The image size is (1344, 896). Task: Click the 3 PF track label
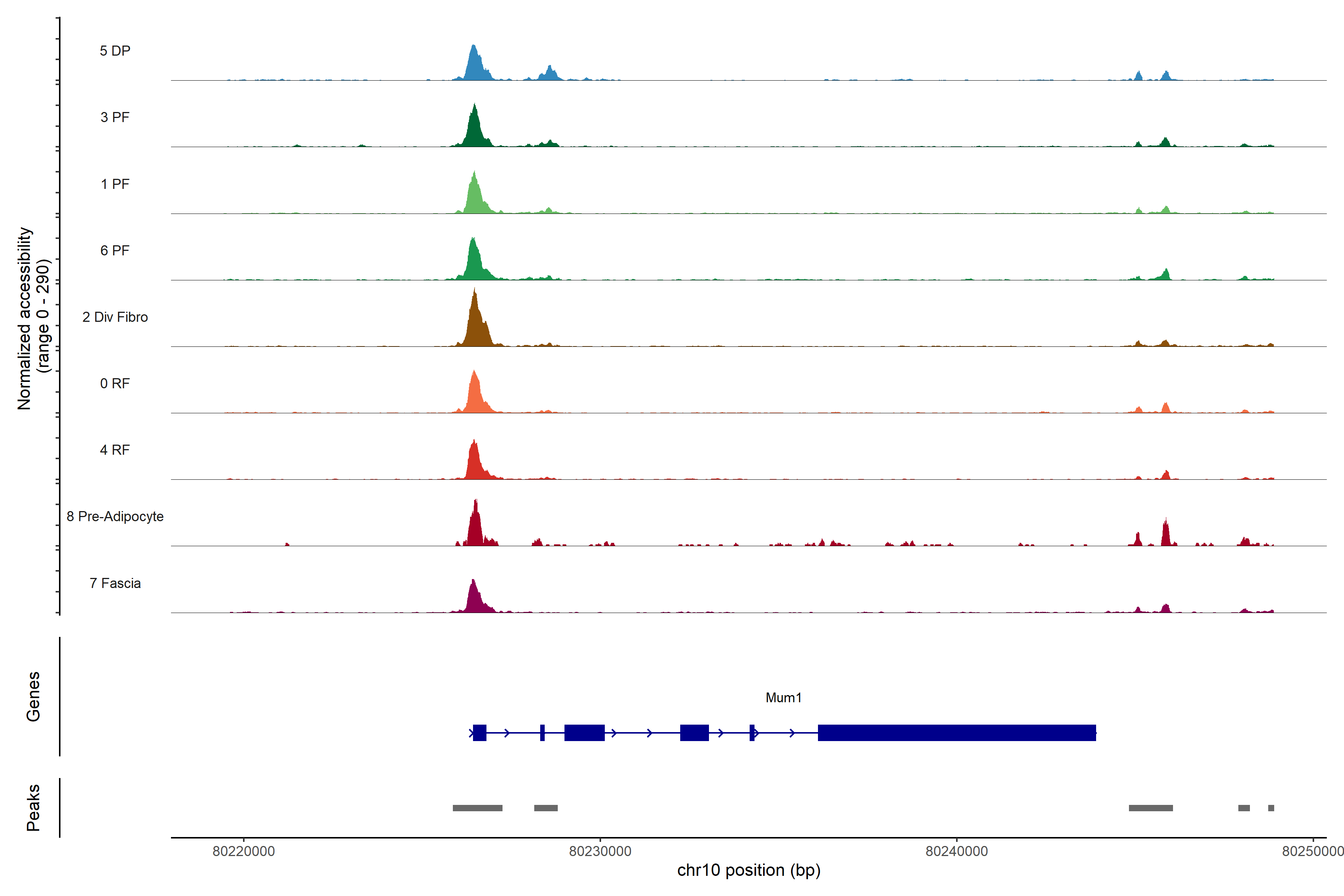115,117
